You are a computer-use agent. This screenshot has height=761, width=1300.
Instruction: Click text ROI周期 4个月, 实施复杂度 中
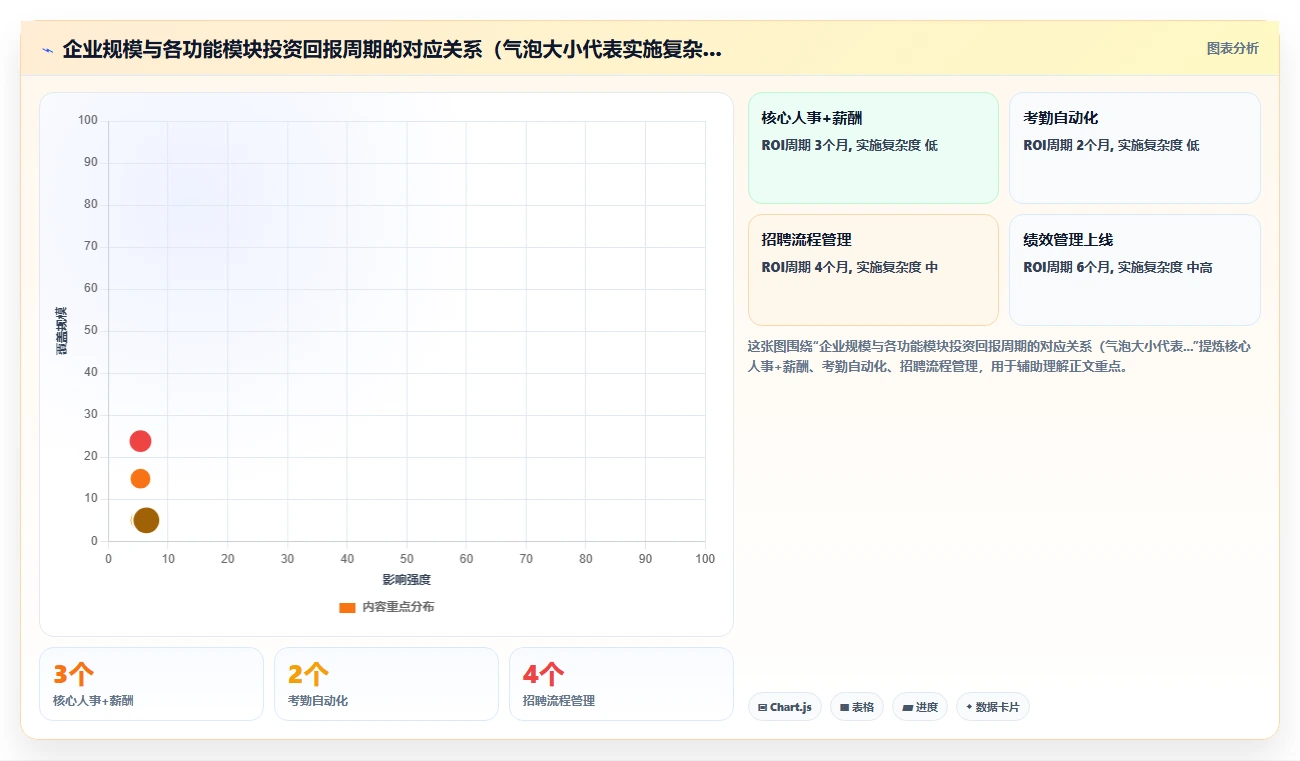pos(849,267)
